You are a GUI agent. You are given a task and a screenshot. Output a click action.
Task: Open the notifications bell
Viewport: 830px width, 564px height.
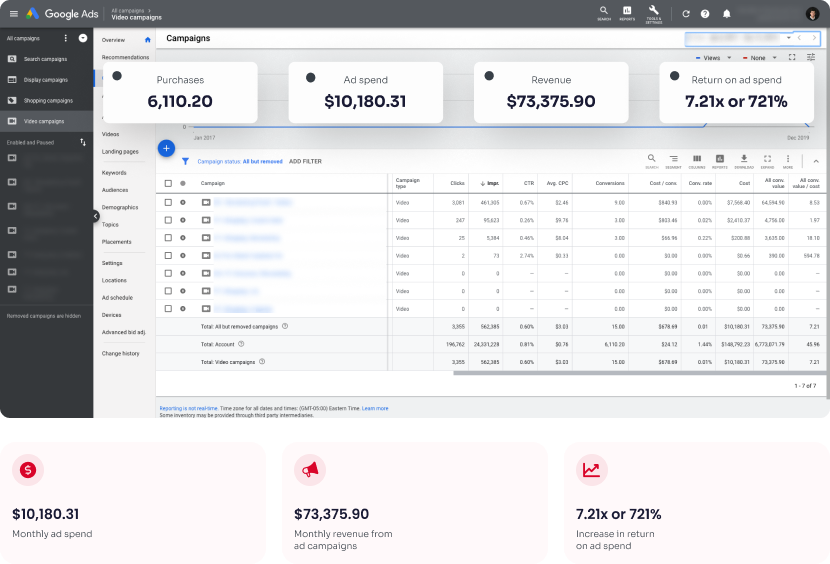(x=726, y=14)
